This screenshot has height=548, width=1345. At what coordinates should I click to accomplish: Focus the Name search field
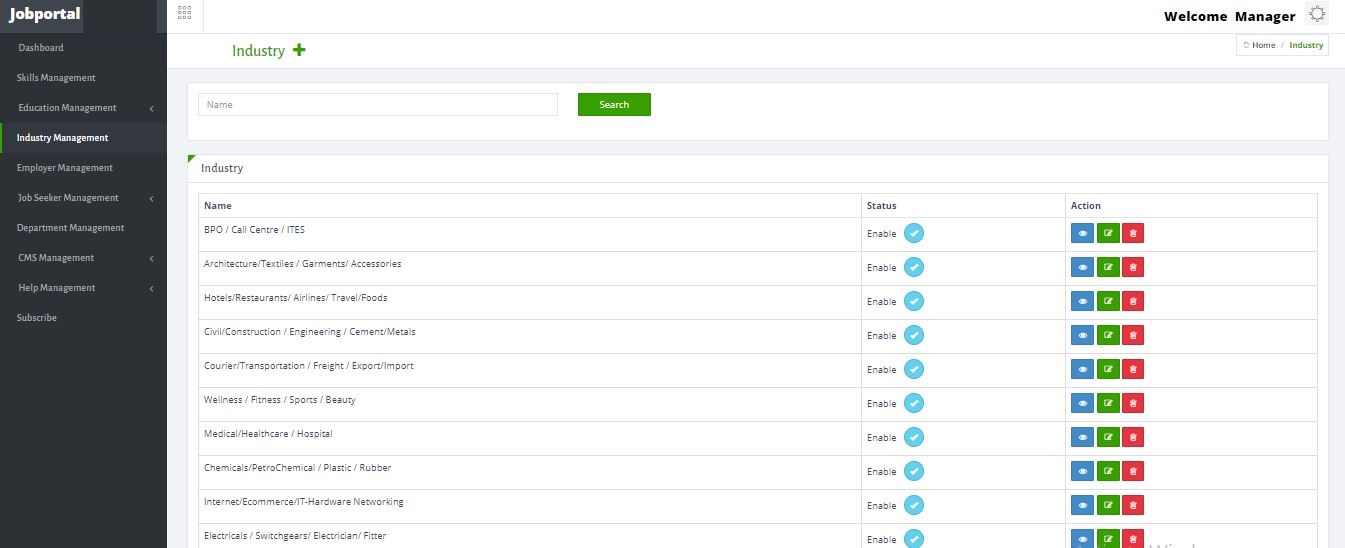(x=378, y=105)
